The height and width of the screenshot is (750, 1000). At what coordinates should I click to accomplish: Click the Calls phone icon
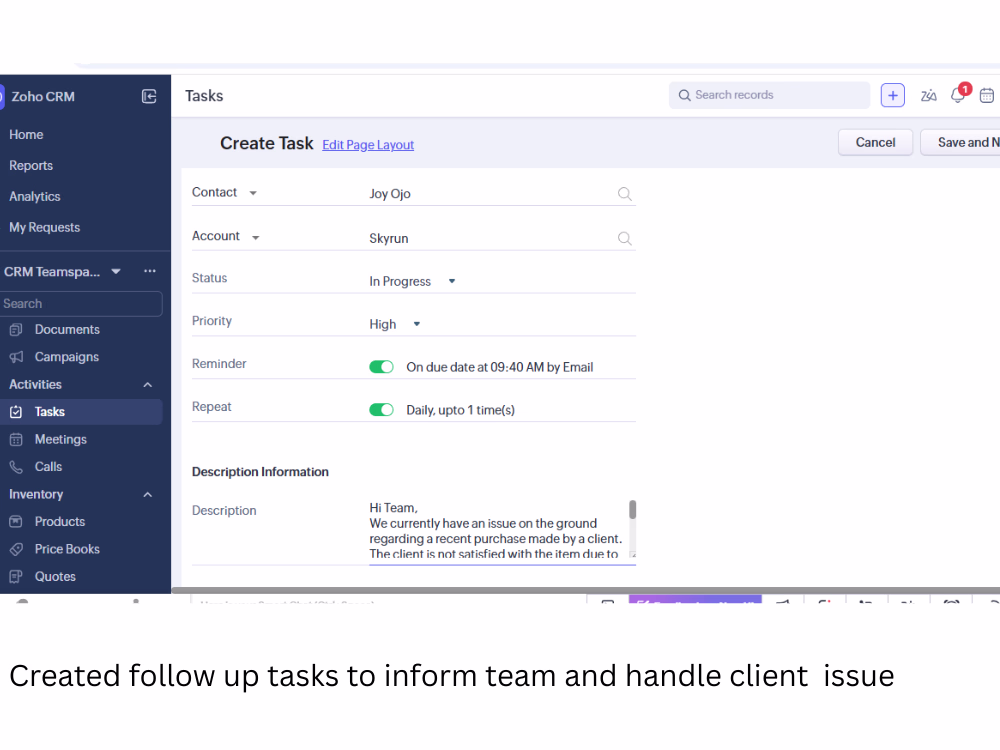coord(17,467)
